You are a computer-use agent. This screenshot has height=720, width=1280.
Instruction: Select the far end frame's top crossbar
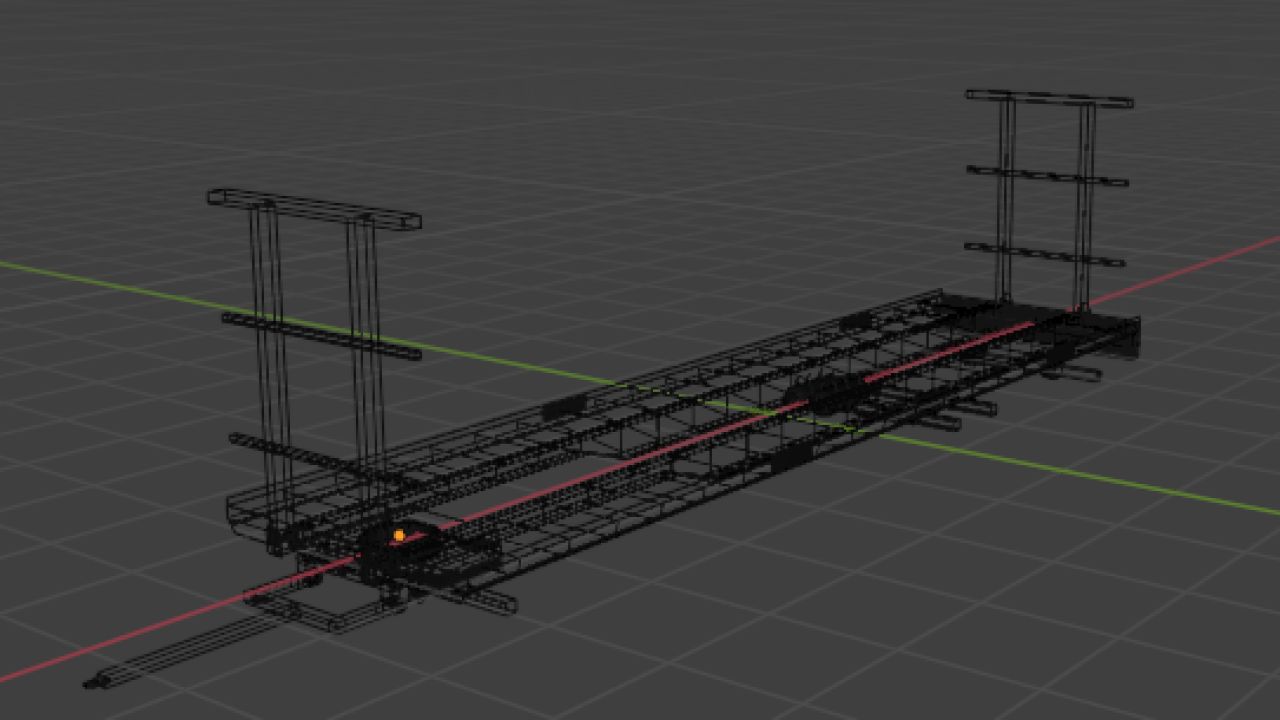(1049, 98)
